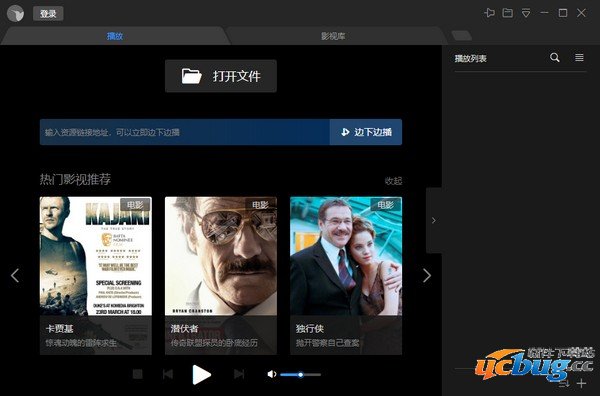Viewport: 600px width, 396px height.
Task: Pin the window on top
Action: click(x=489, y=13)
